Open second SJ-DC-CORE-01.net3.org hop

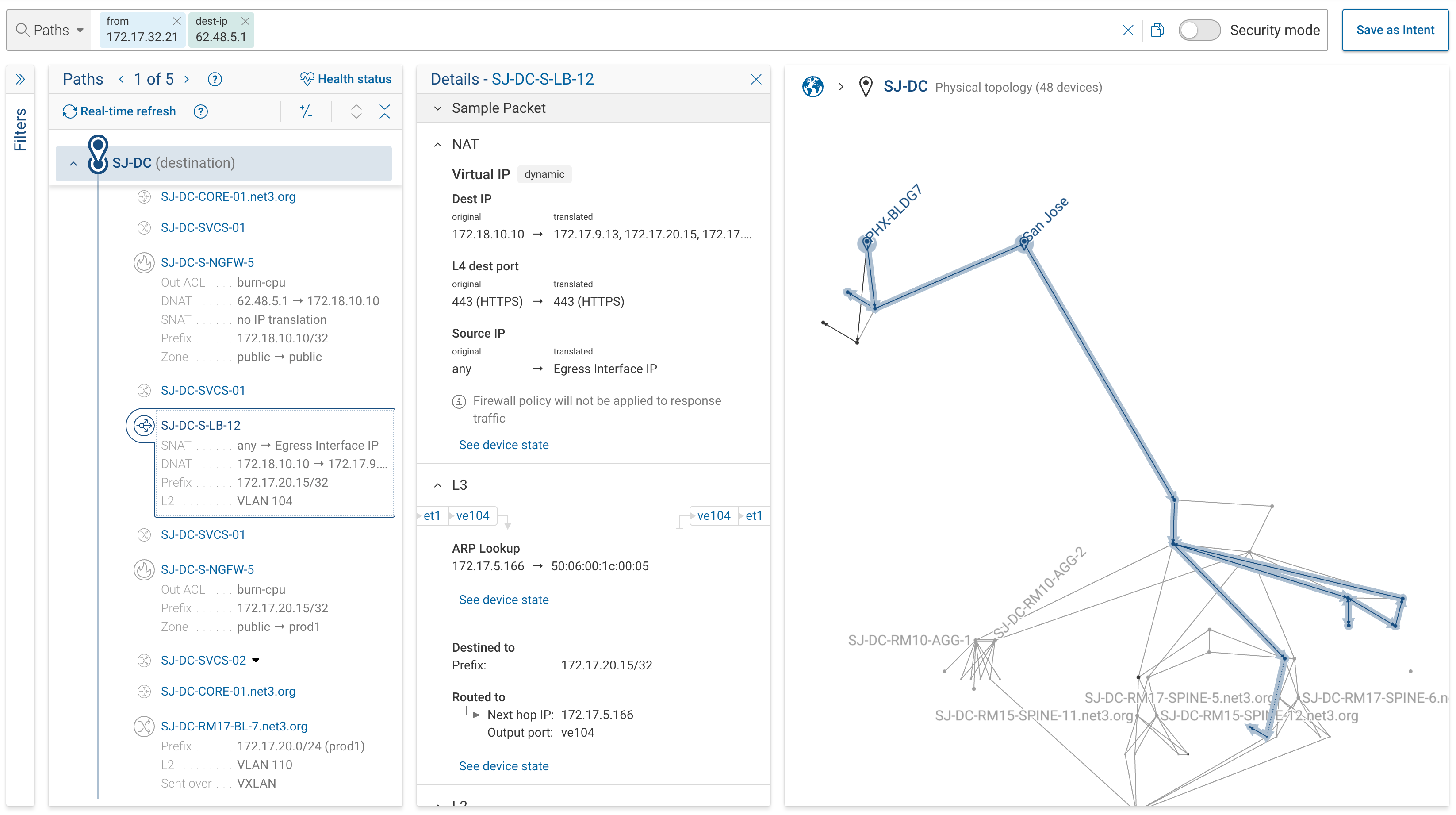228,691
